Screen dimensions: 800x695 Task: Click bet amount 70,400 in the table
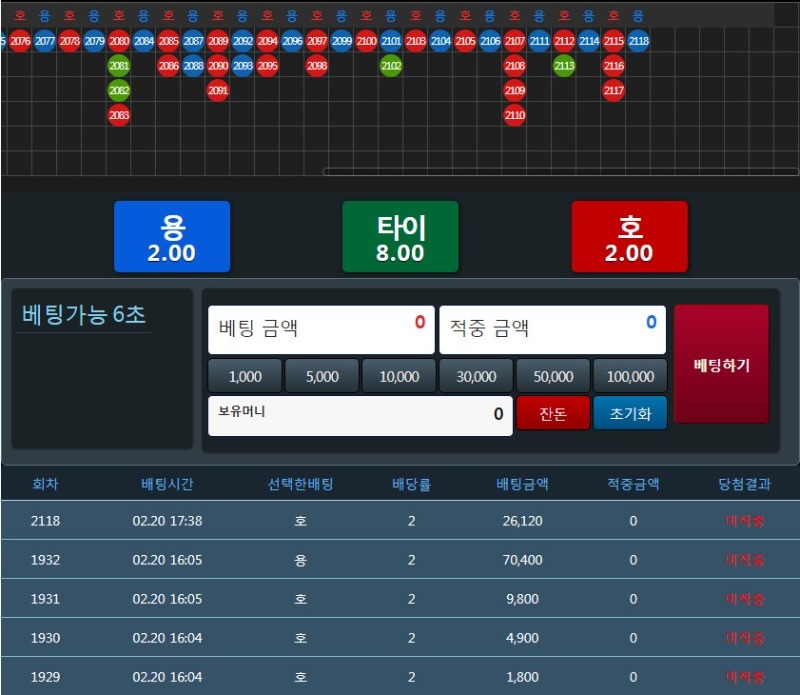522,560
